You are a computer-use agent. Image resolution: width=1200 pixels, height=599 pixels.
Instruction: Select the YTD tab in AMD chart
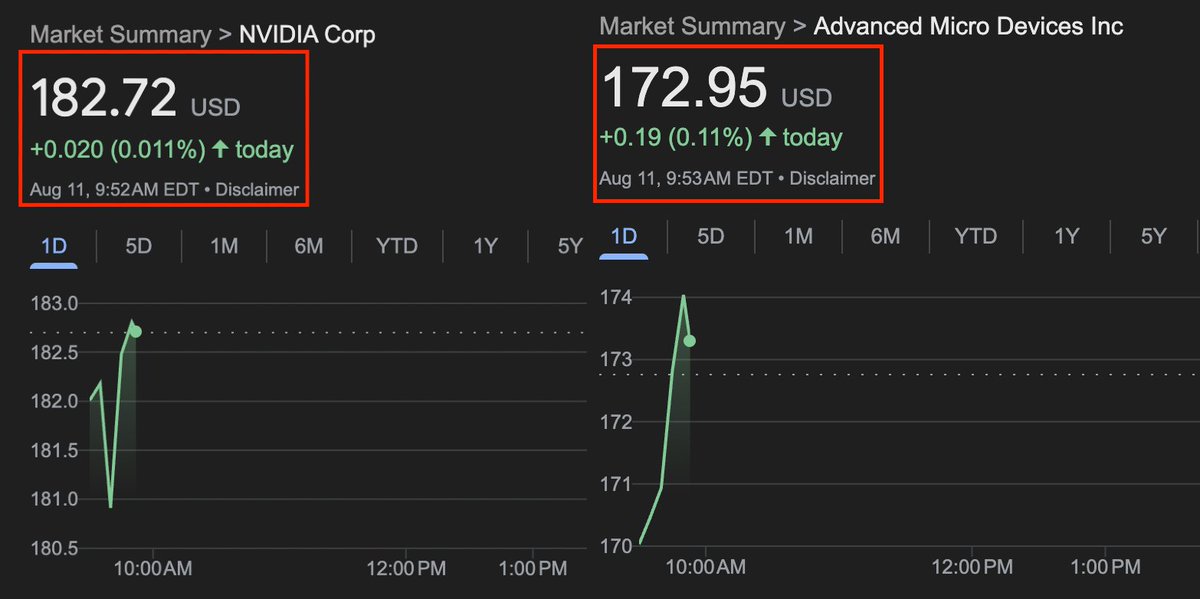pyautogui.click(x=975, y=236)
